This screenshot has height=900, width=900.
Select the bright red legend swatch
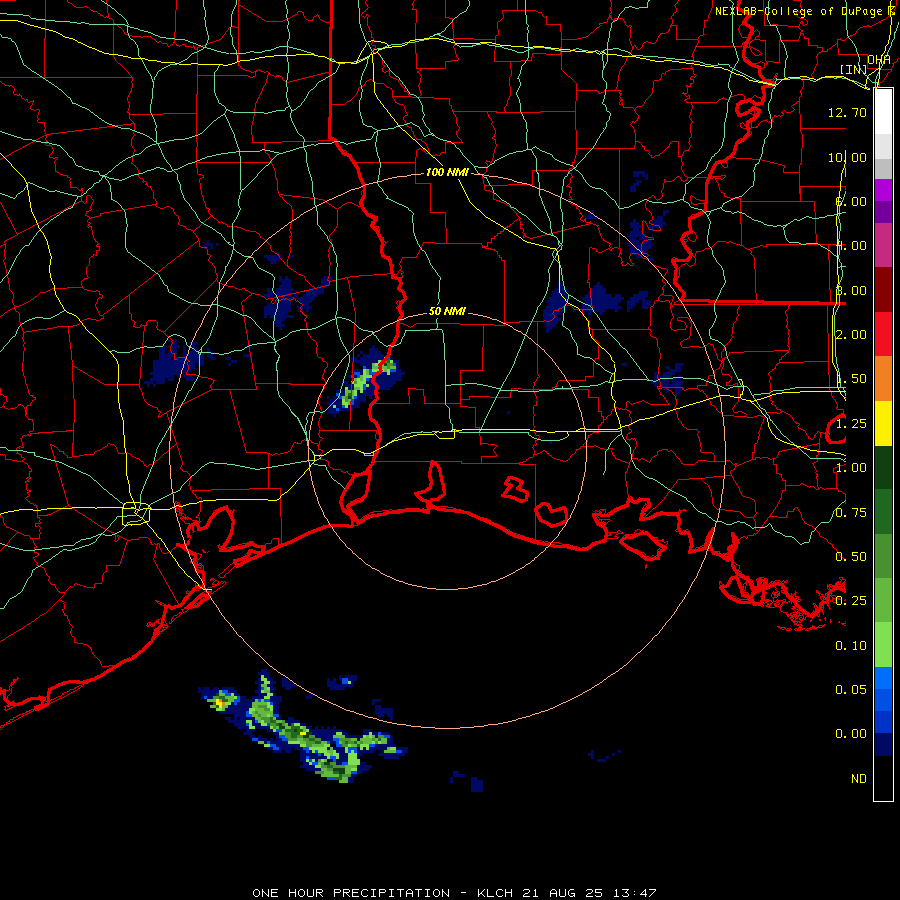tap(883, 334)
